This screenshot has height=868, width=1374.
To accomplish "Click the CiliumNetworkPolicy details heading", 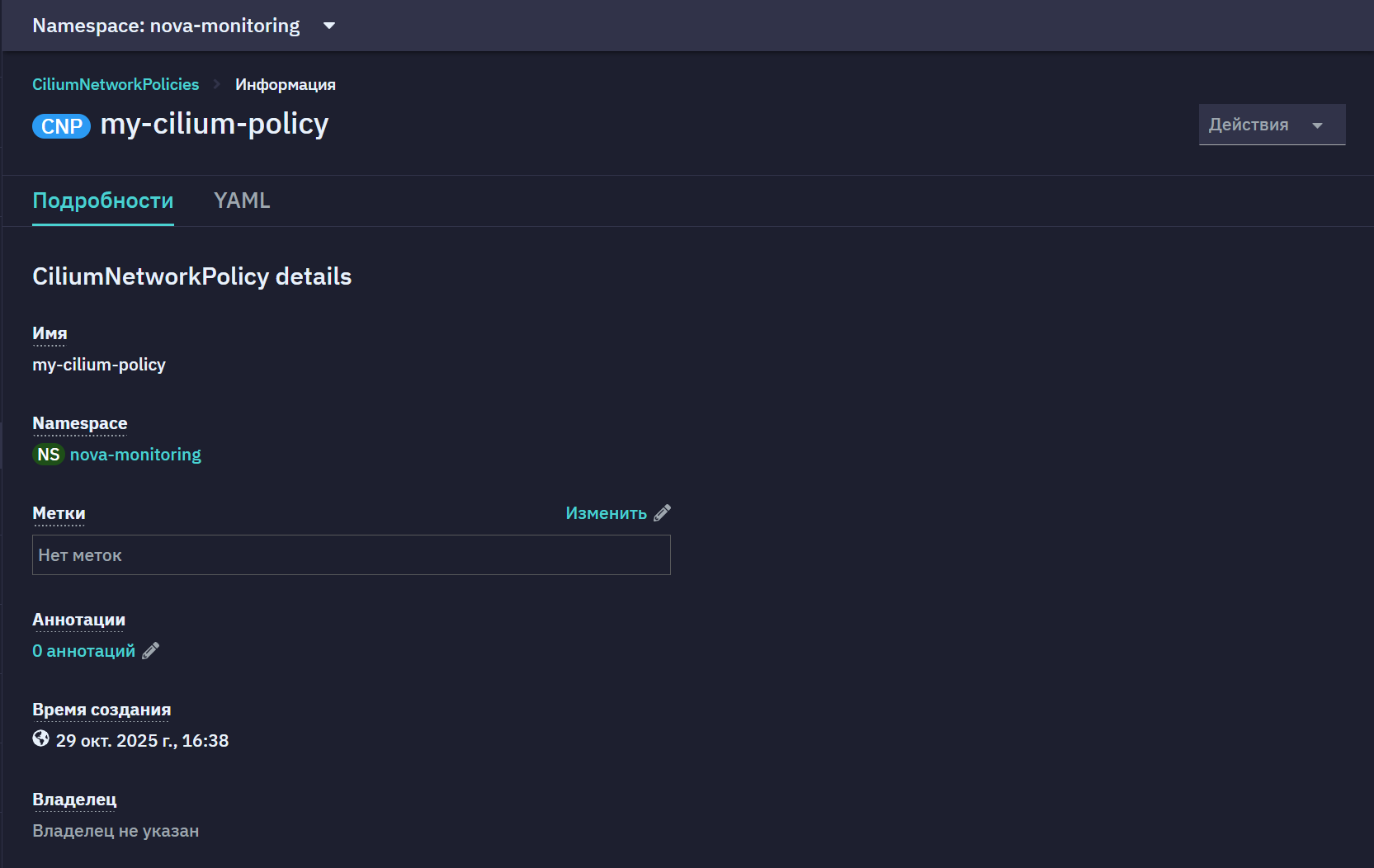I will tap(192, 276).
